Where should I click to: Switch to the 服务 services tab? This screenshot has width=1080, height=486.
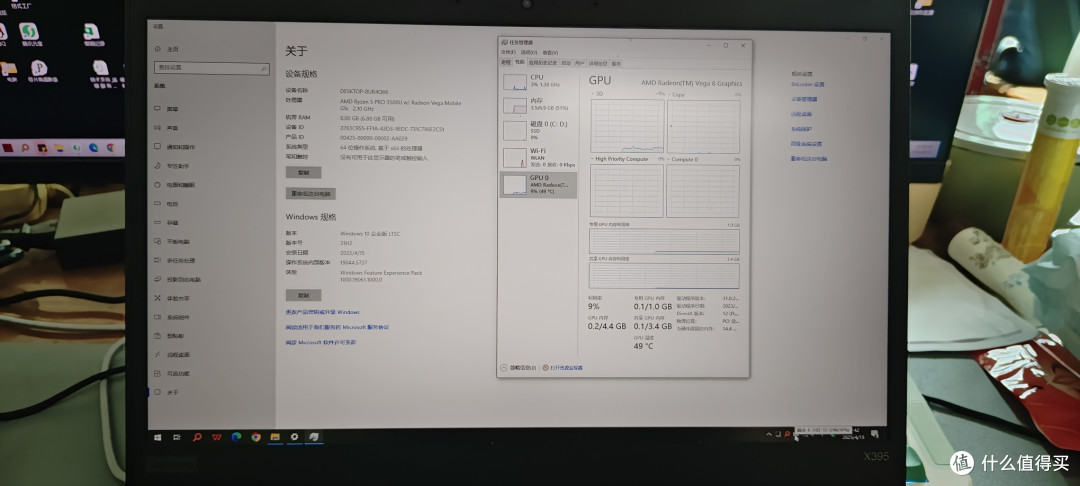point(616,63)
